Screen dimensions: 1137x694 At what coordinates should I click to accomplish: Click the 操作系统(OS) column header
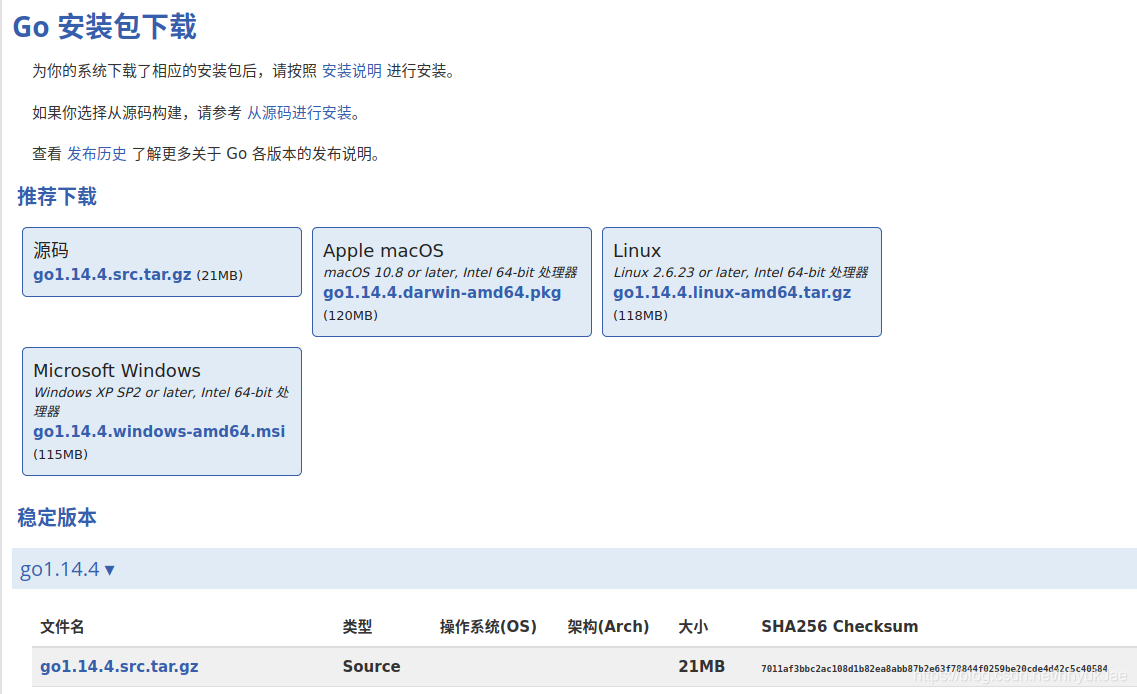click(x=488, y=627)
